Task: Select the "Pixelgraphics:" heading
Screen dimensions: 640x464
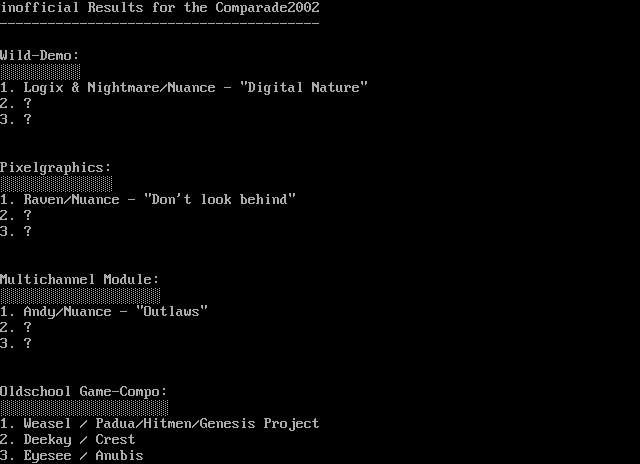Action: [56, 167]
